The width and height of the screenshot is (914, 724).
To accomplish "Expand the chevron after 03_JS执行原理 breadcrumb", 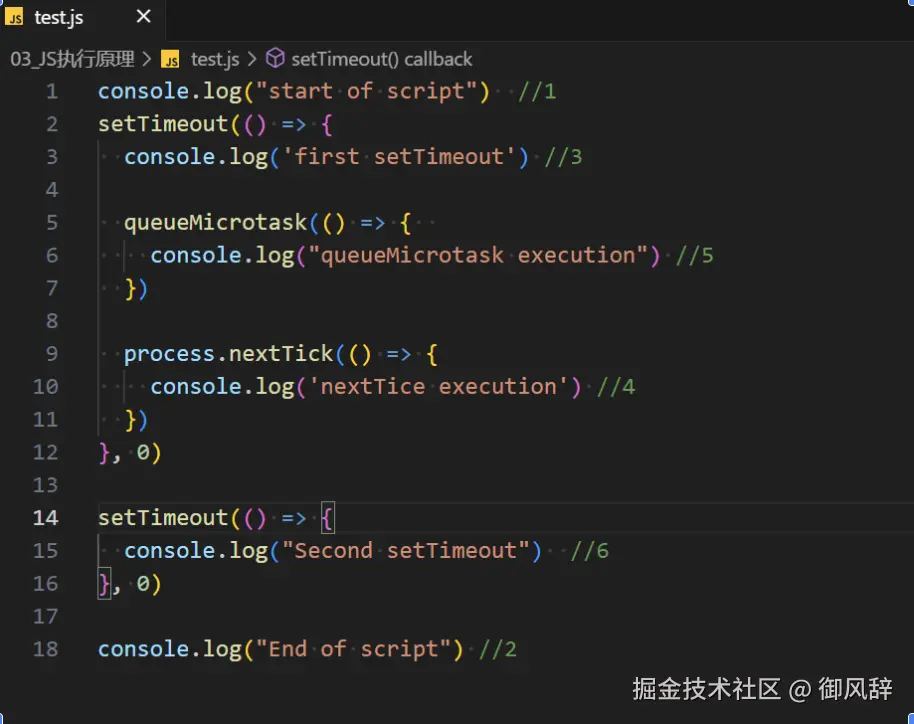I will pos(147,59).
